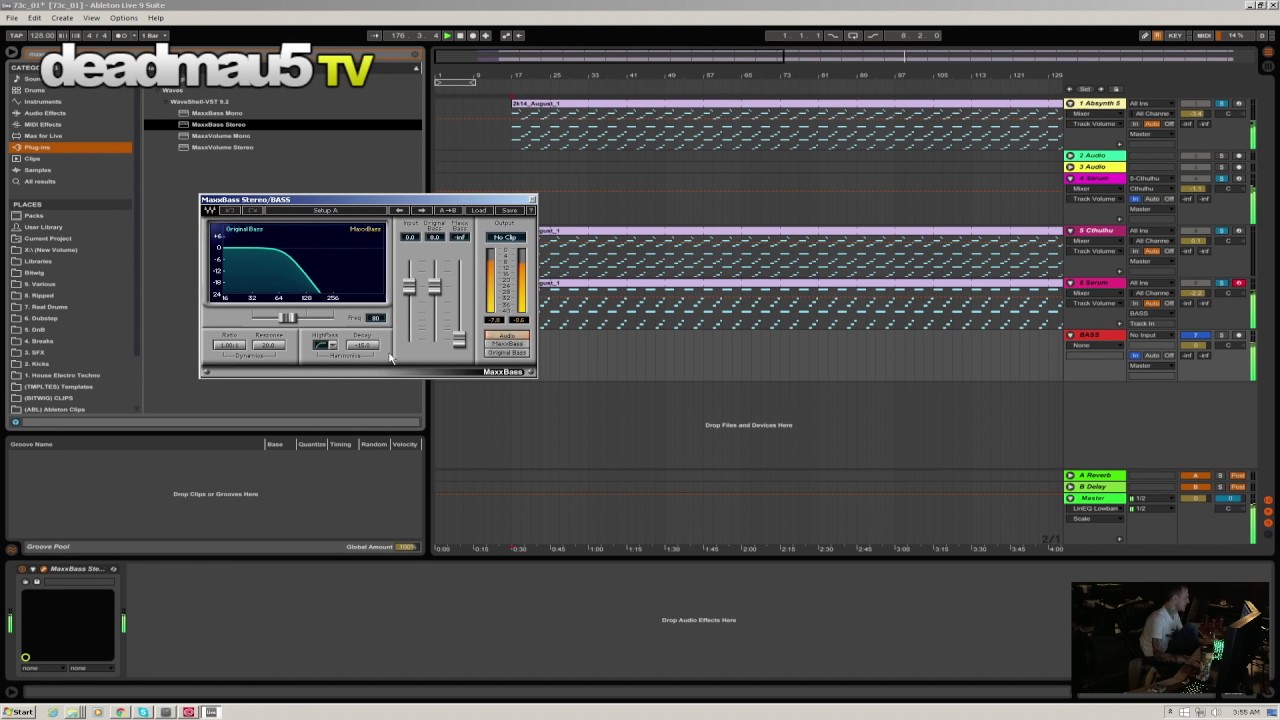Unfold the 2 Audio track
Screen dimensions: 1280x720
pyautogui.click(x=1070, y=156)
